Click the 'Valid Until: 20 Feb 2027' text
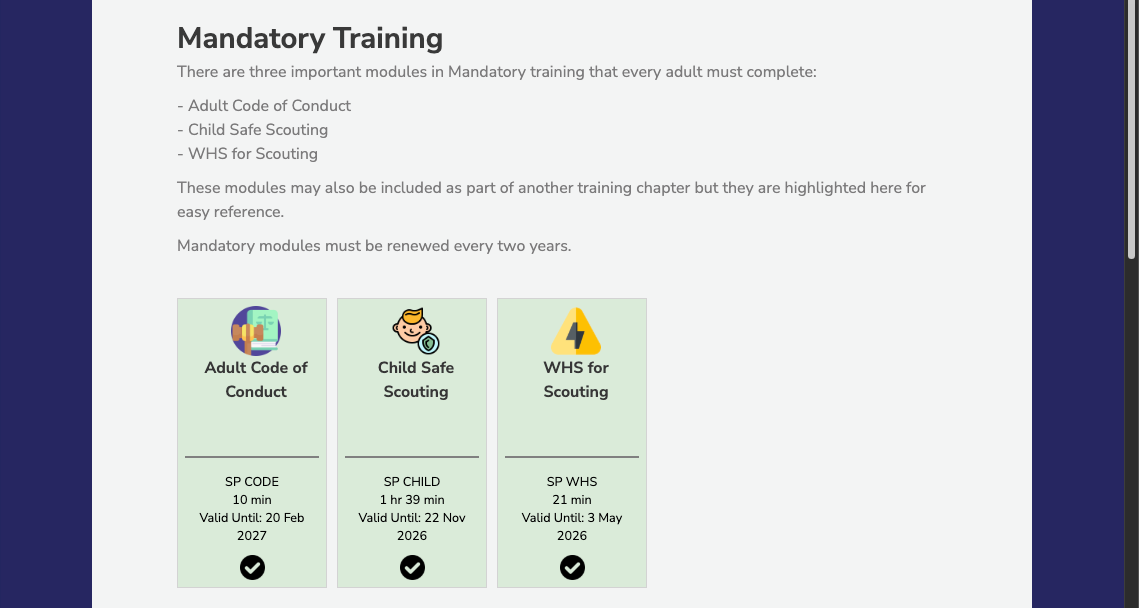 tap(252, 527)
